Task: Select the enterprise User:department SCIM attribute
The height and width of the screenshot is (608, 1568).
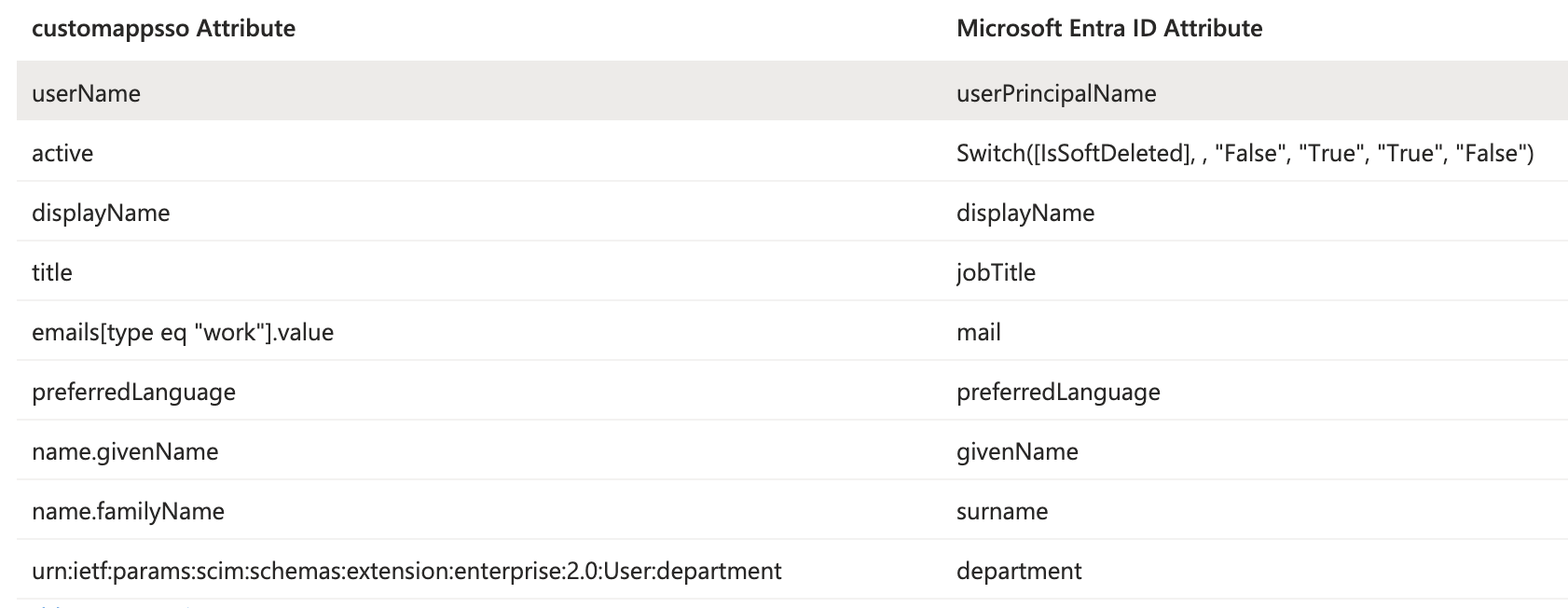Action: pos(406,571)
